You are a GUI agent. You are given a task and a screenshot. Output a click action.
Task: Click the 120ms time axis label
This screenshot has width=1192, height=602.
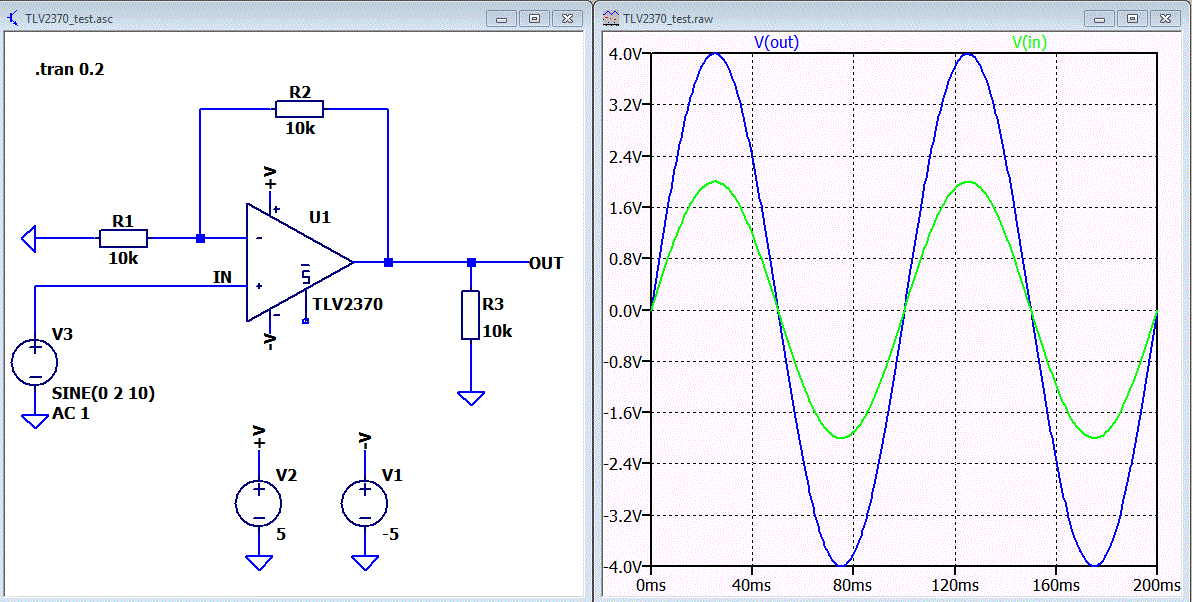pyautogui.click(x=954, y=585)
